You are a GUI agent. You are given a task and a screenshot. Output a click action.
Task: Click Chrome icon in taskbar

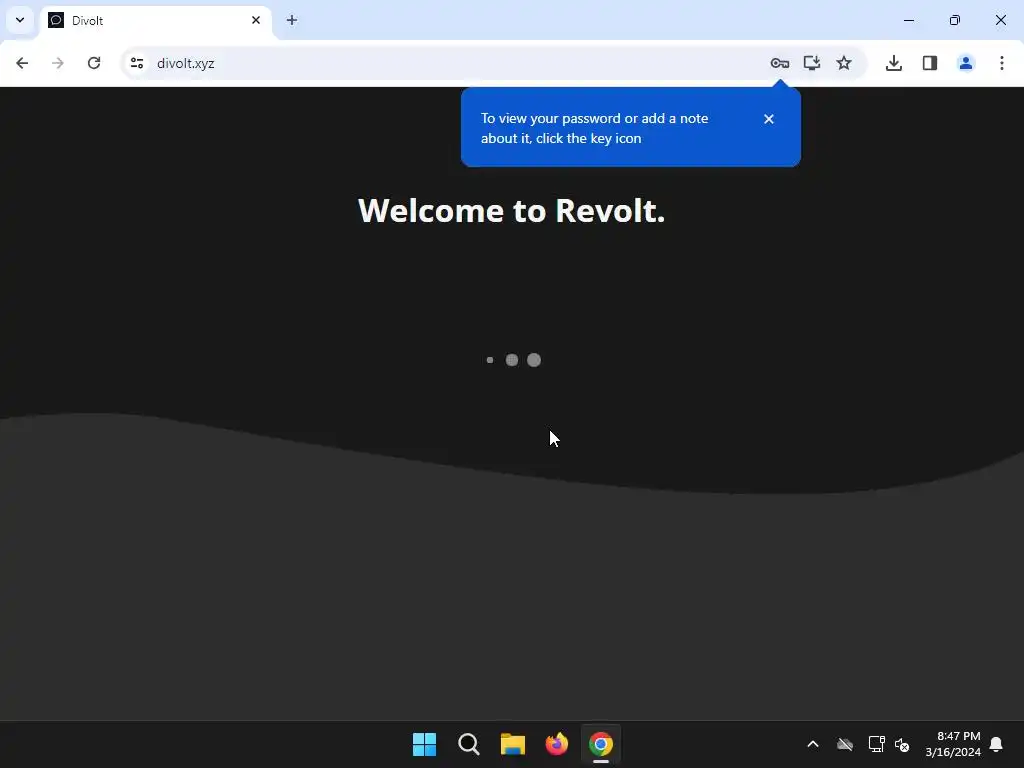tap(601, 744)
